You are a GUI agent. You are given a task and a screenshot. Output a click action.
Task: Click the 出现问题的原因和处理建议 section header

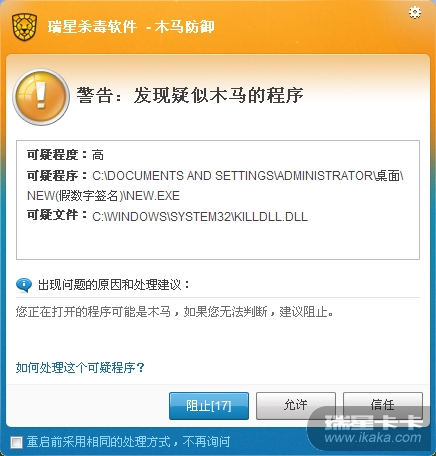coord(114,285)
